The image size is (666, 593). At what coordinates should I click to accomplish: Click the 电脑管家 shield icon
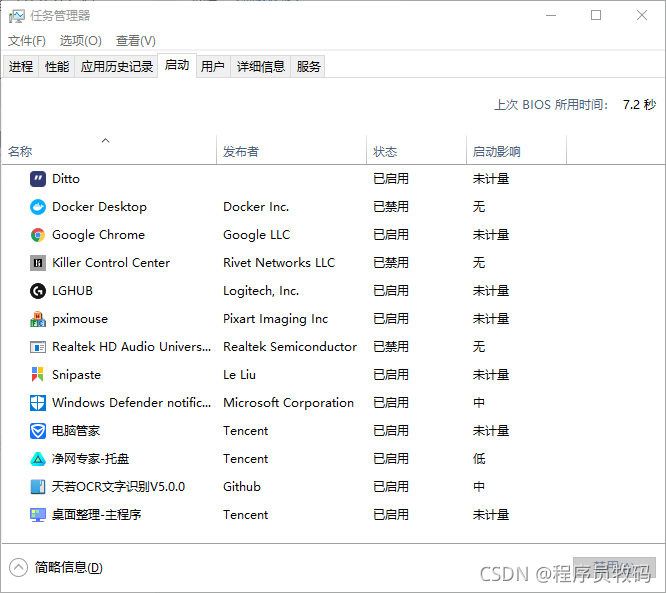[x=38, y=431]
